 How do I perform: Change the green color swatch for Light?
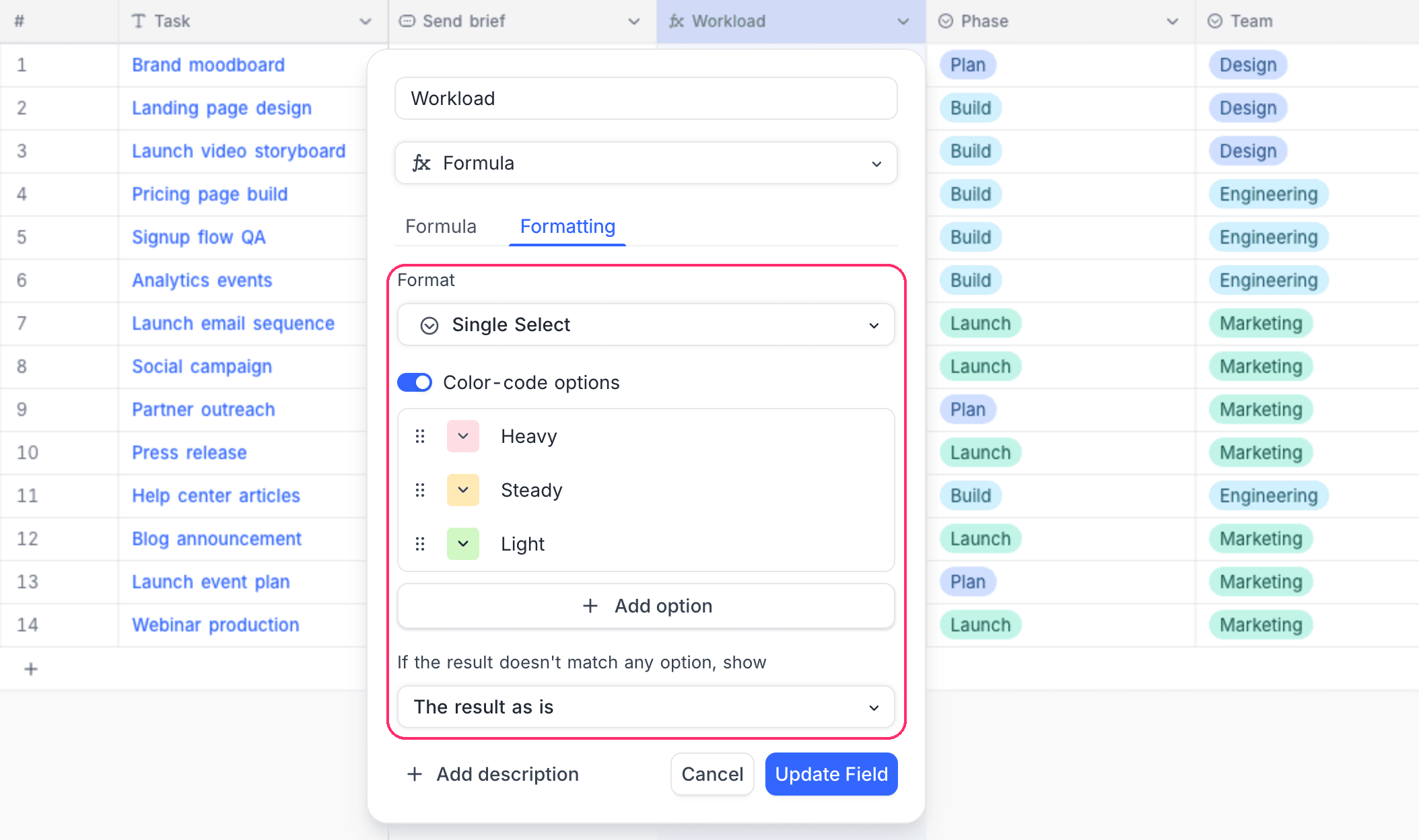click(463, 544)
